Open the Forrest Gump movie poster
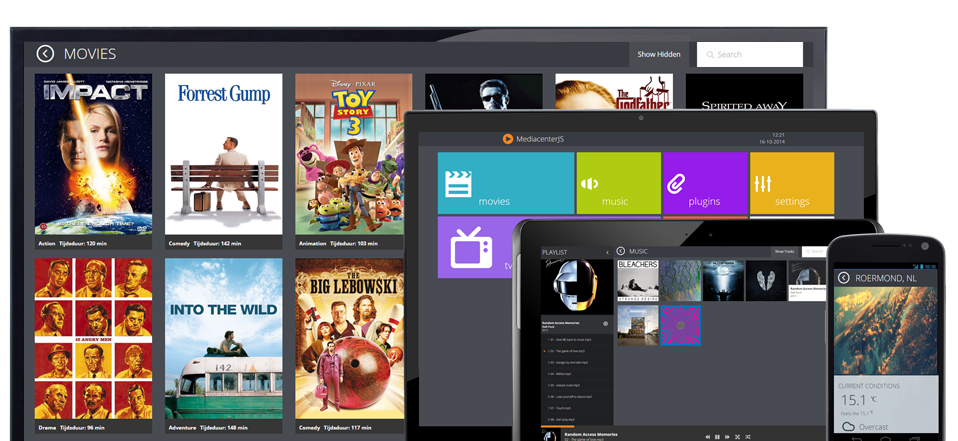 [224, 154]
